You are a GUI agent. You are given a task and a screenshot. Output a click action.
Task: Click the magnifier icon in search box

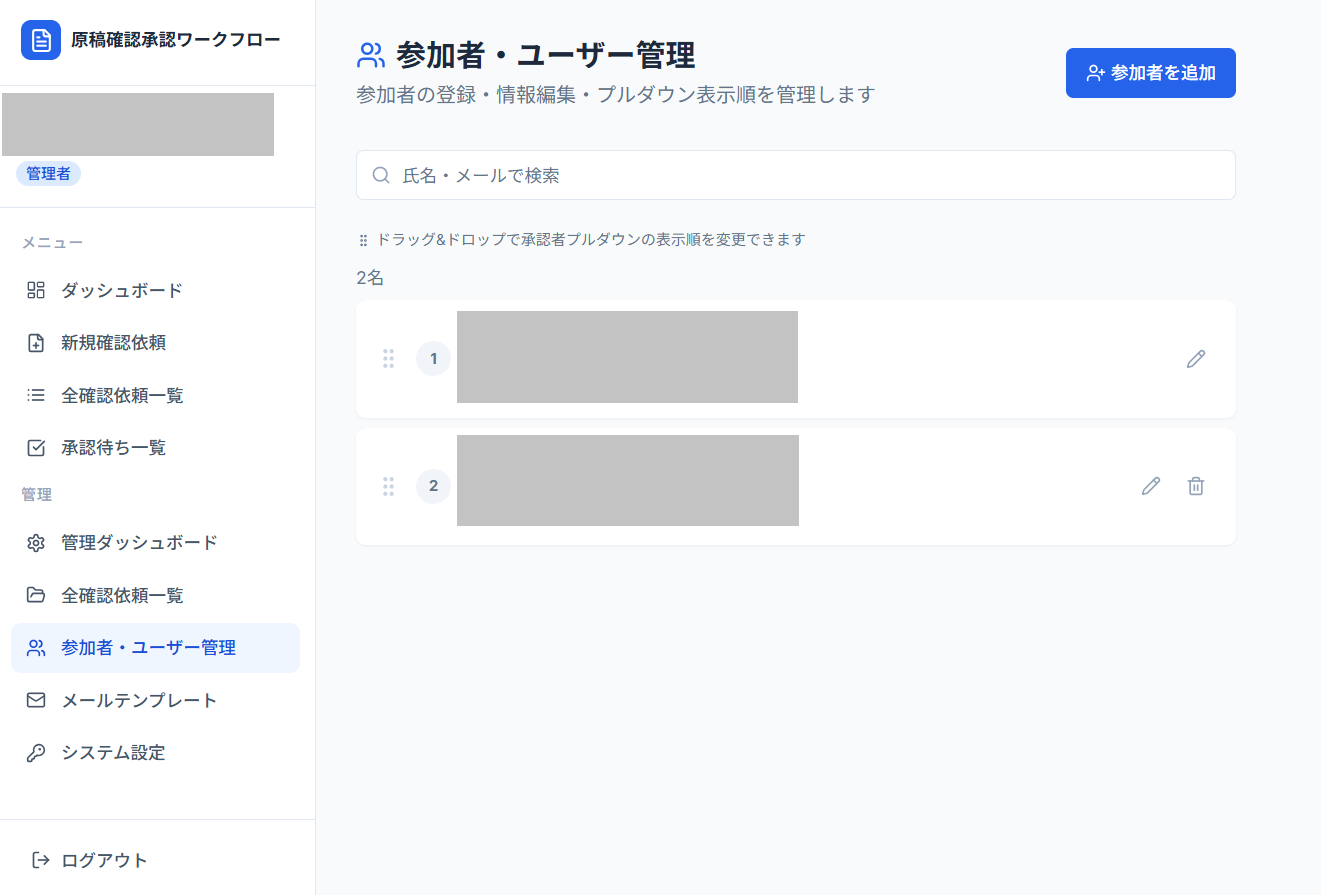point(381,175)
